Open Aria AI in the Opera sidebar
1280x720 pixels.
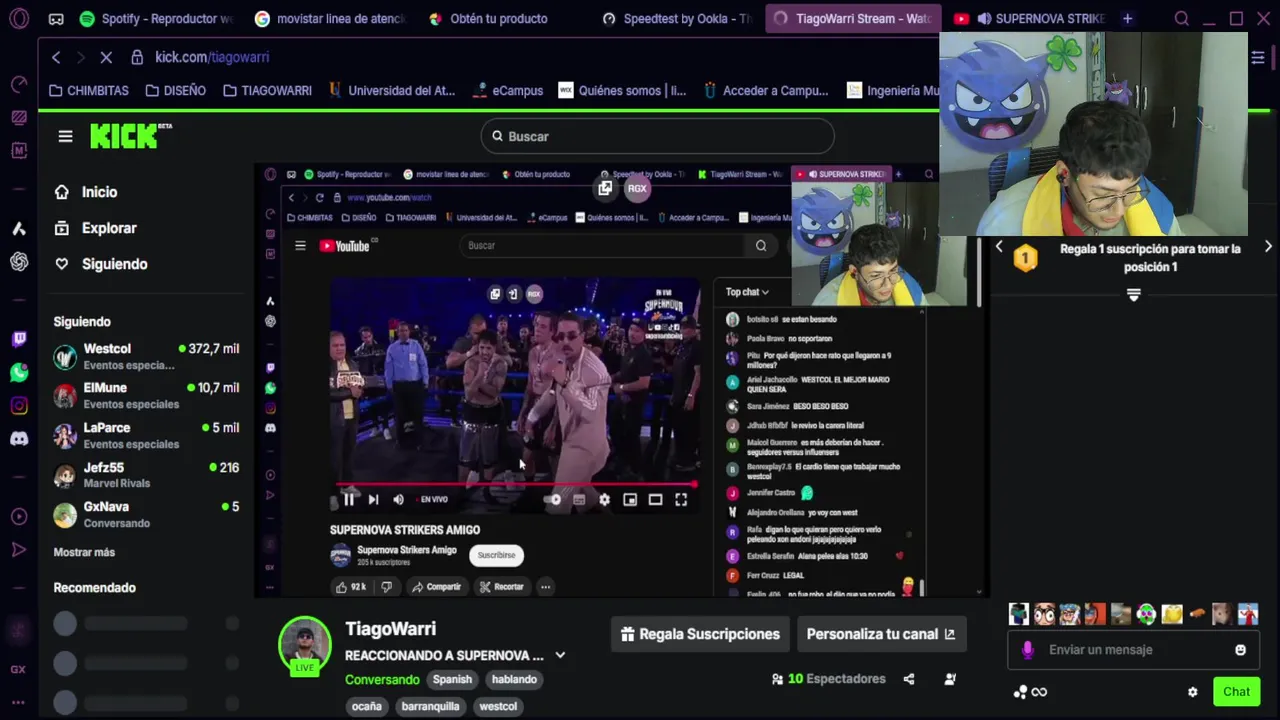[19, 228]
